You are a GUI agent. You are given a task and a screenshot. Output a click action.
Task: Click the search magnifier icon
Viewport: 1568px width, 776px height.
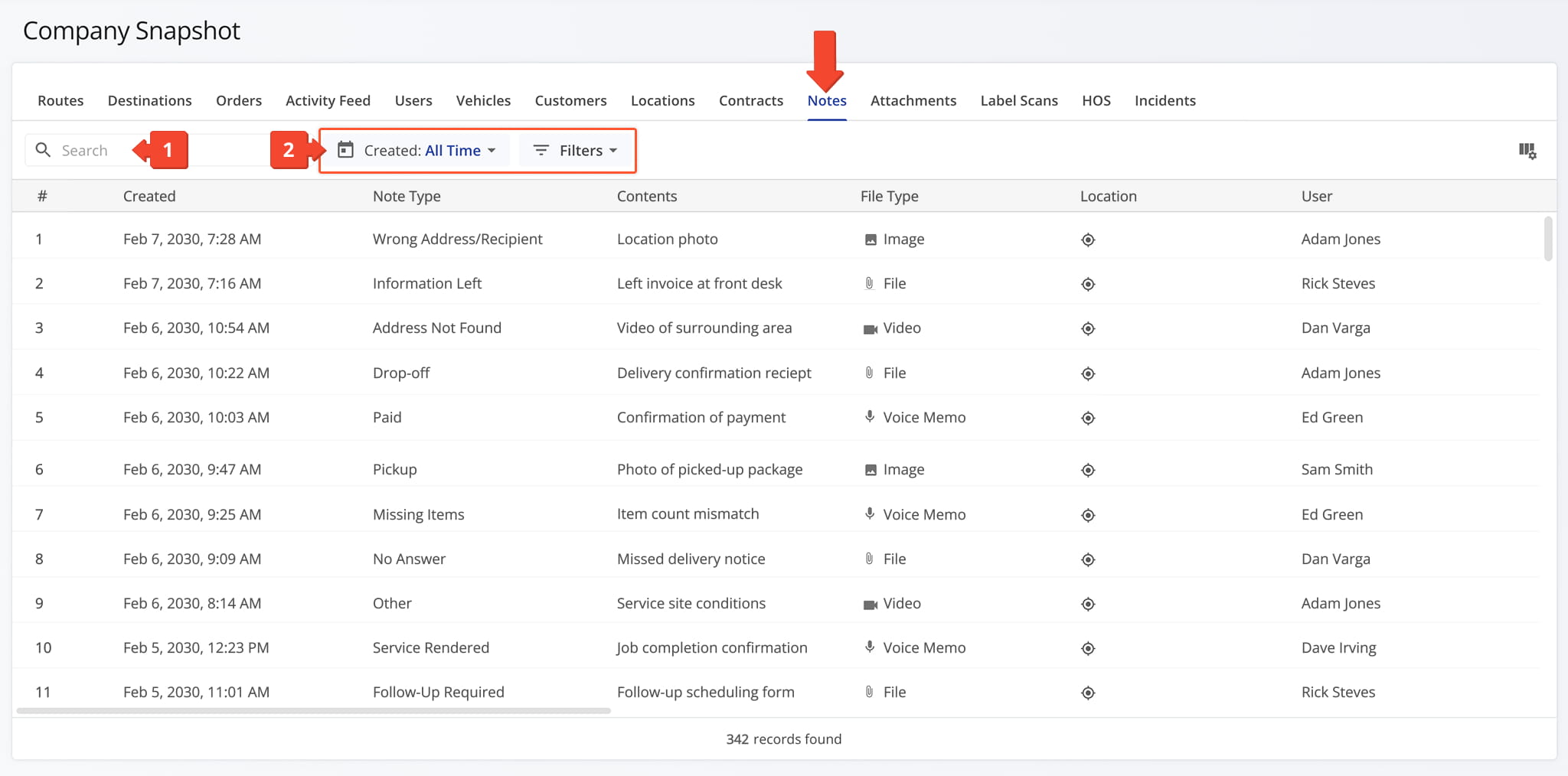44,150
